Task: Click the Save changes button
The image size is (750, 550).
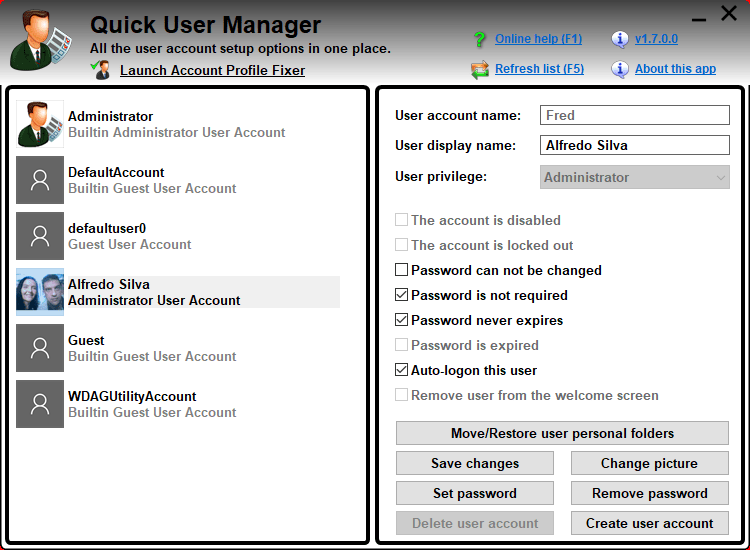Action: coord(475,463)
